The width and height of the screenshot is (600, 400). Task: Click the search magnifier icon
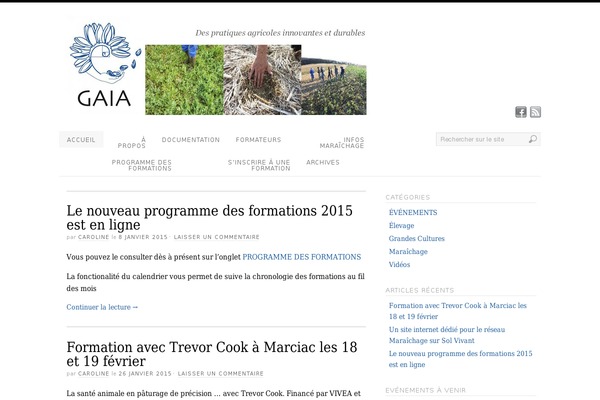pyautogui.click(x=532, y=140)
